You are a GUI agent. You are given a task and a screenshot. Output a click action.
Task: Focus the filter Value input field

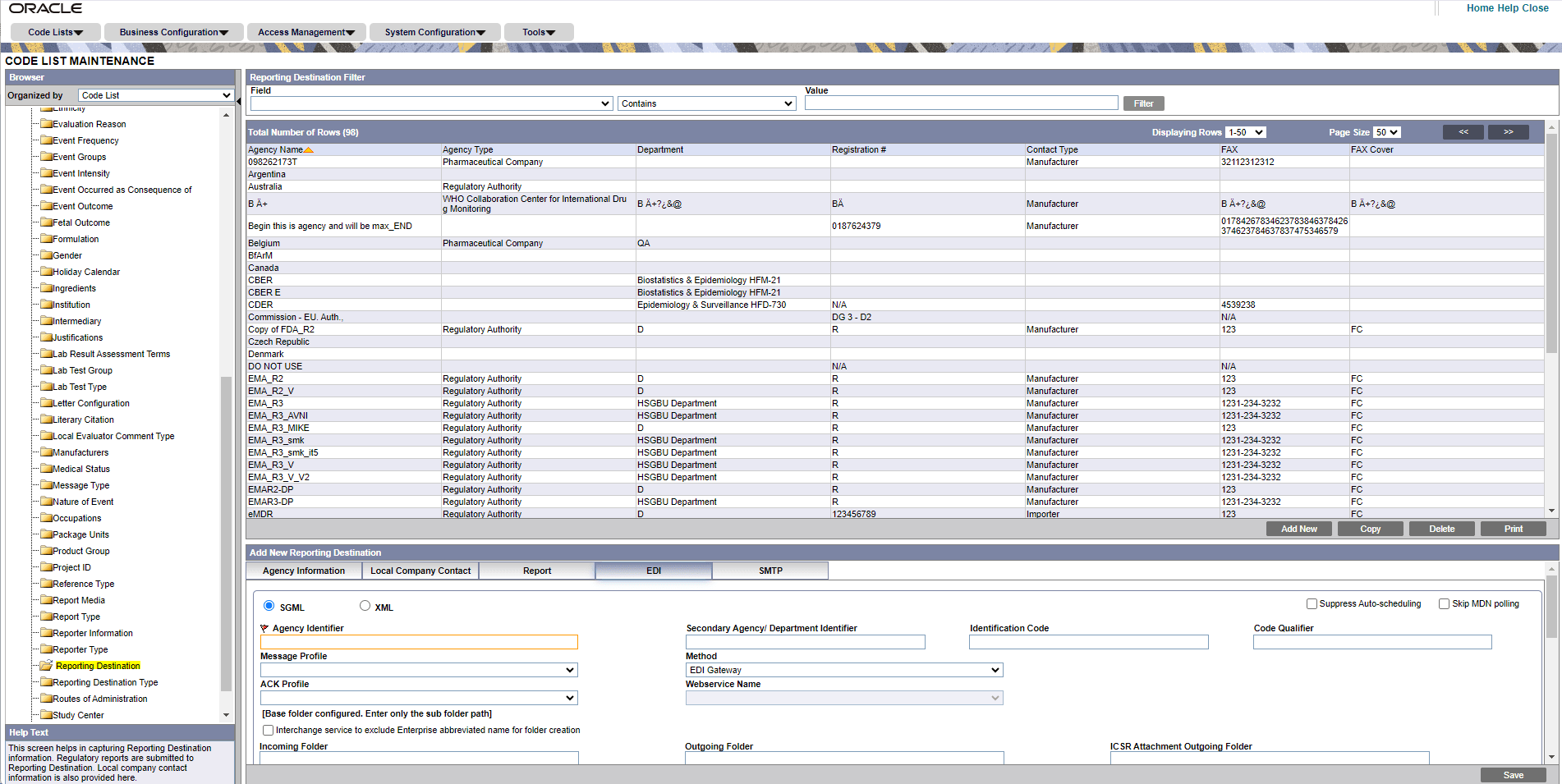[962, 103]
